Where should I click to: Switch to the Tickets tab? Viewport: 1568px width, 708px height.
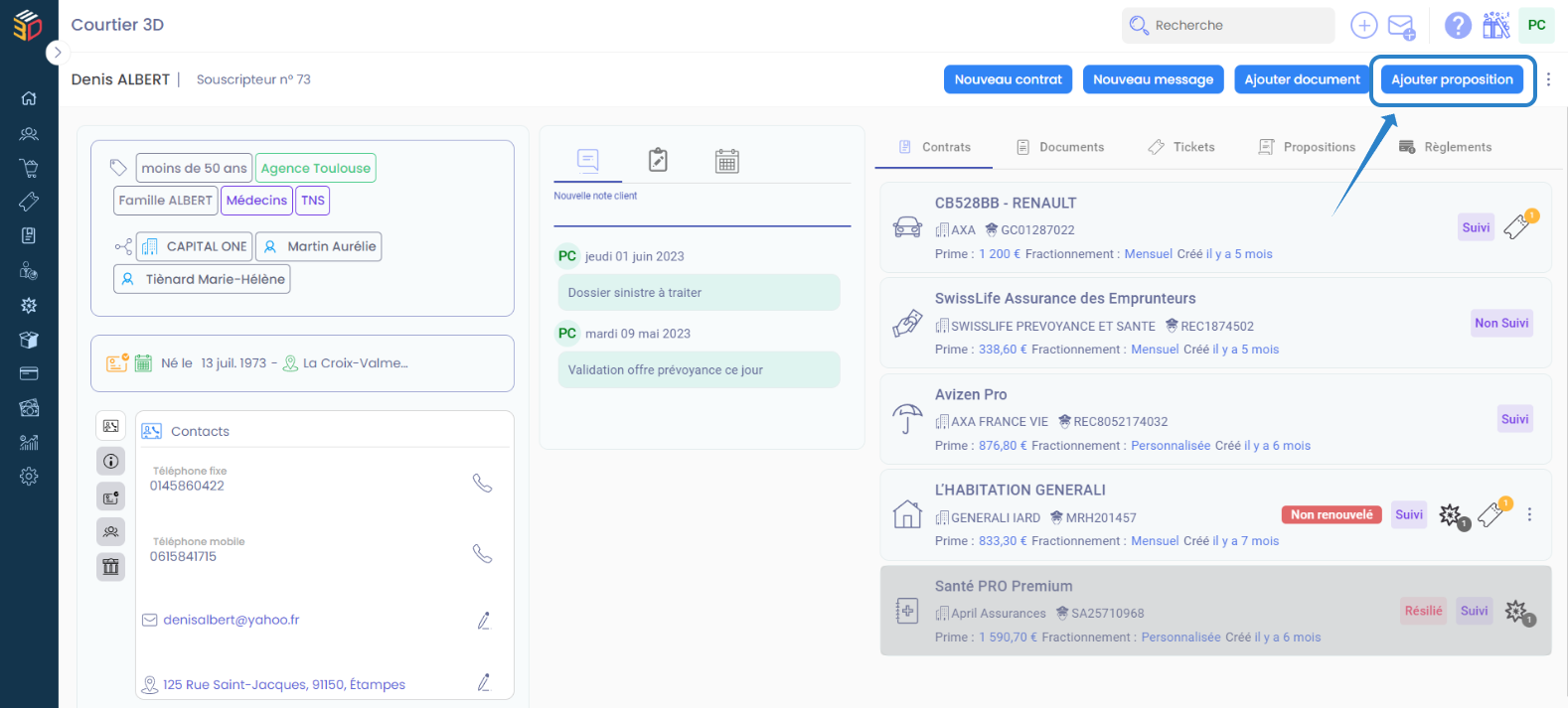(x=1181, y=147)
